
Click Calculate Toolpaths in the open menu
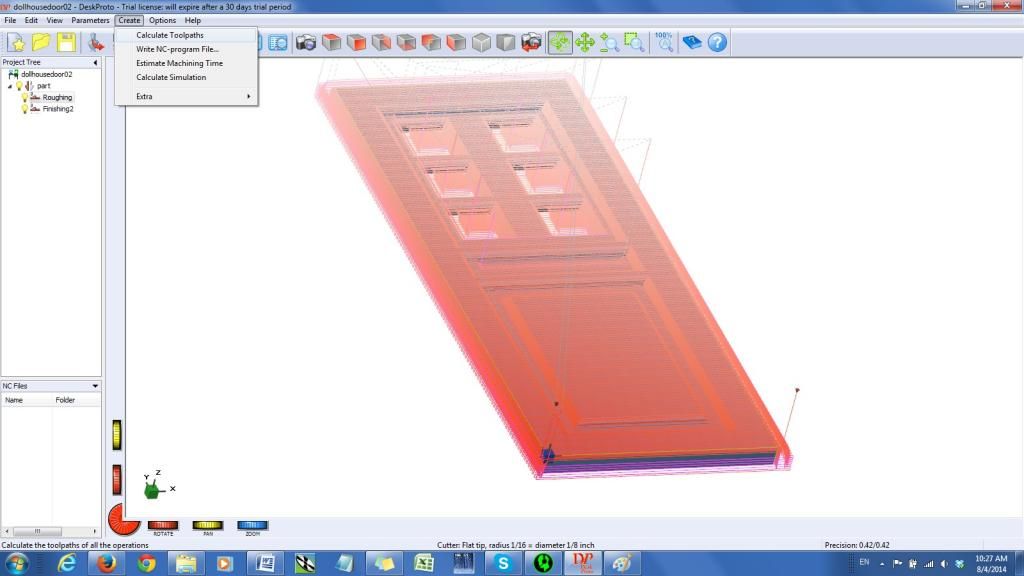click(x=169, y=34)
